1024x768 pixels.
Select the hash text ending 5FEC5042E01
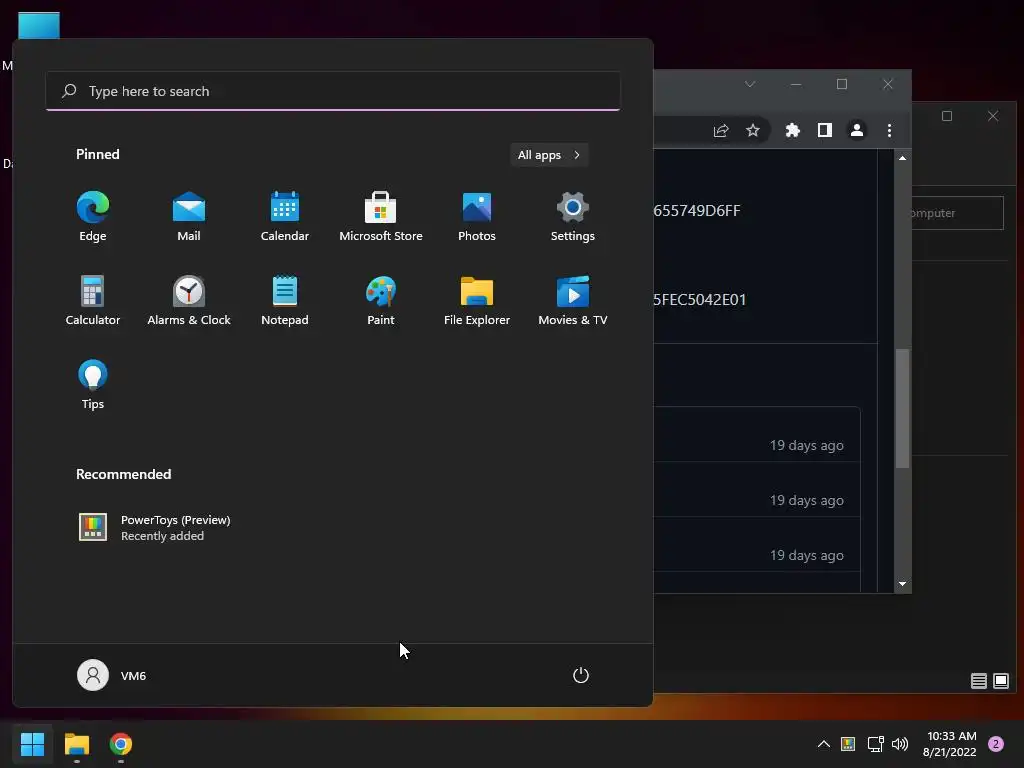(x=699, y=299)
